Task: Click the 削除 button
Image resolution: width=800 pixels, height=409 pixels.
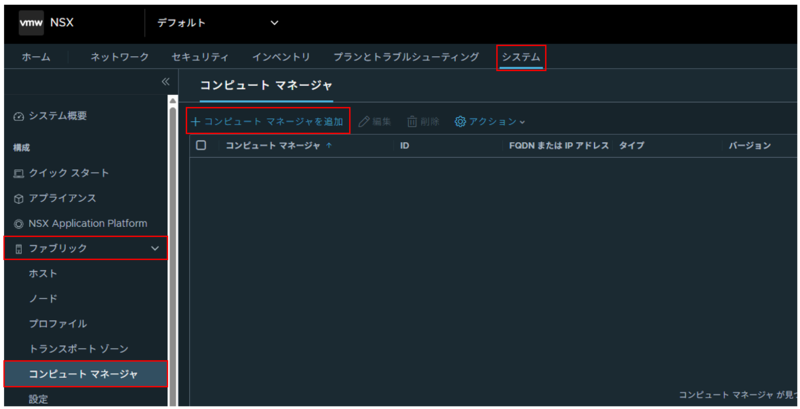Action: coord(423,121)
